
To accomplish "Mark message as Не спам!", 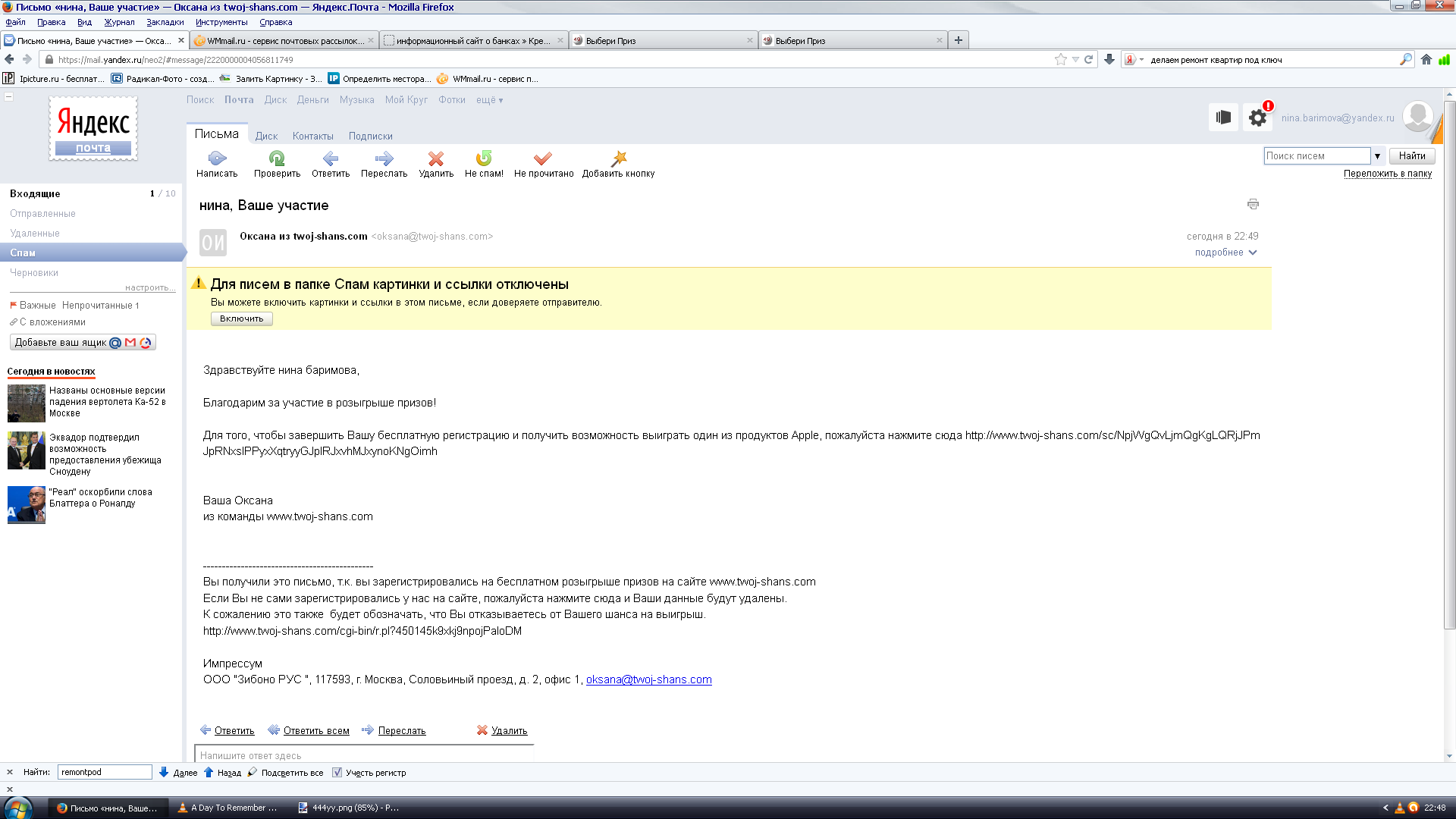I will coord(484,158).
